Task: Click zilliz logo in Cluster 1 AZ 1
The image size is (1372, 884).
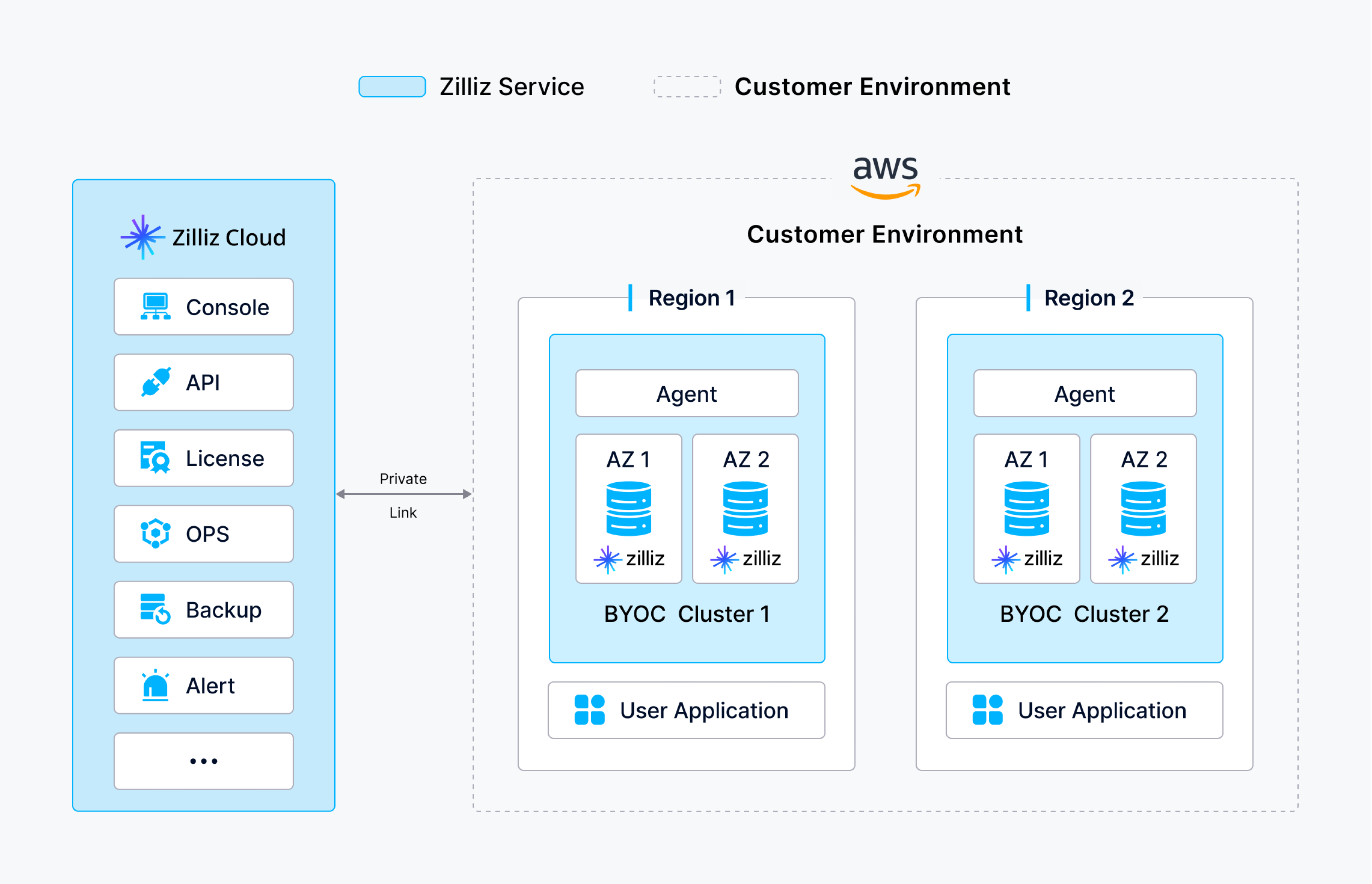Action: 629,559
